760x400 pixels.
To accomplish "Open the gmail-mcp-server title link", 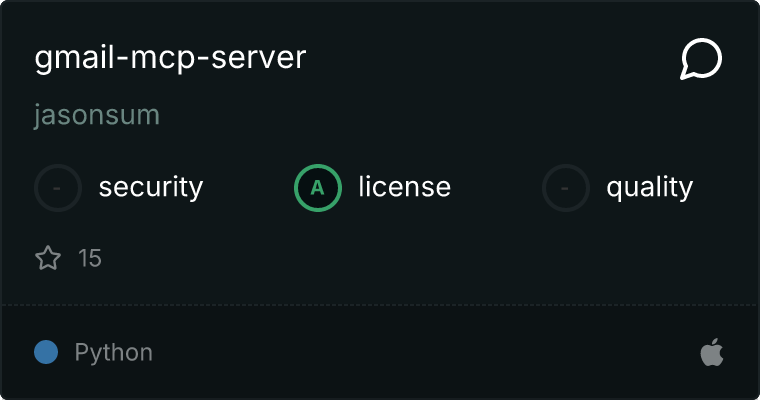I will (170, 58).
